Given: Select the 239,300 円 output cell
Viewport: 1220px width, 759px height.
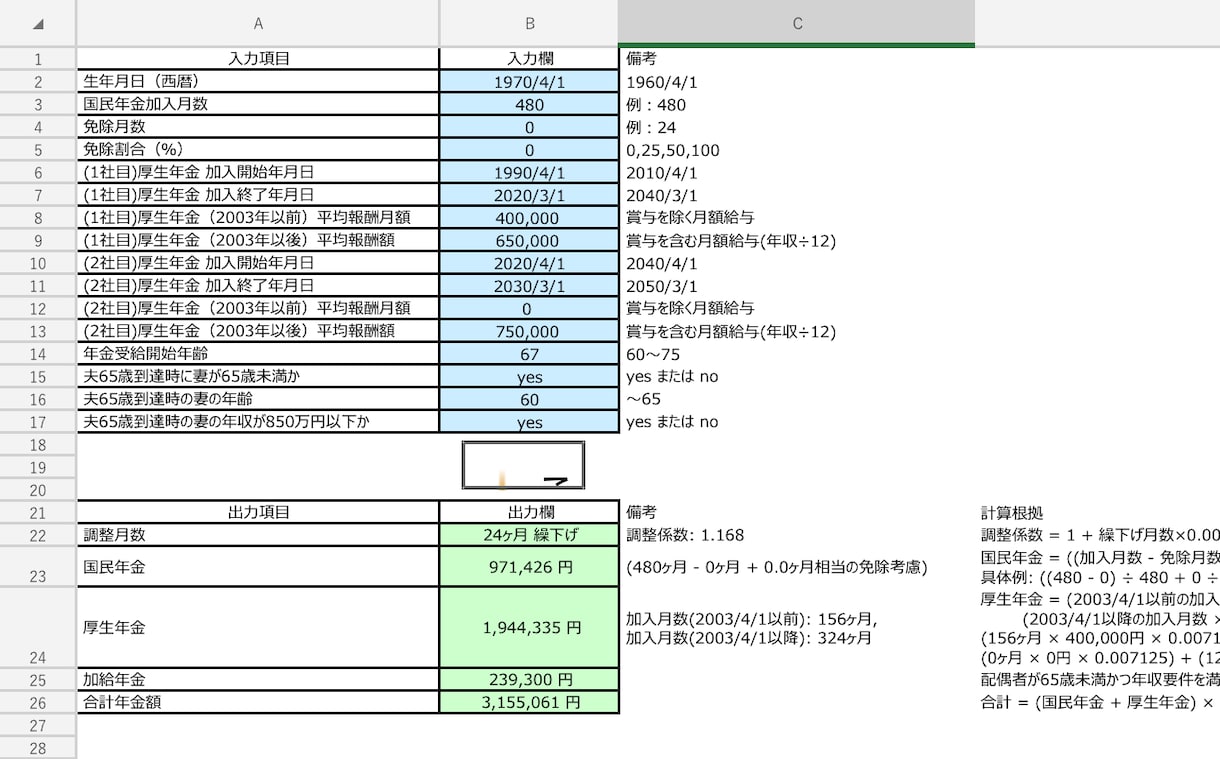Looking at the screenshot, I should 529,680.
